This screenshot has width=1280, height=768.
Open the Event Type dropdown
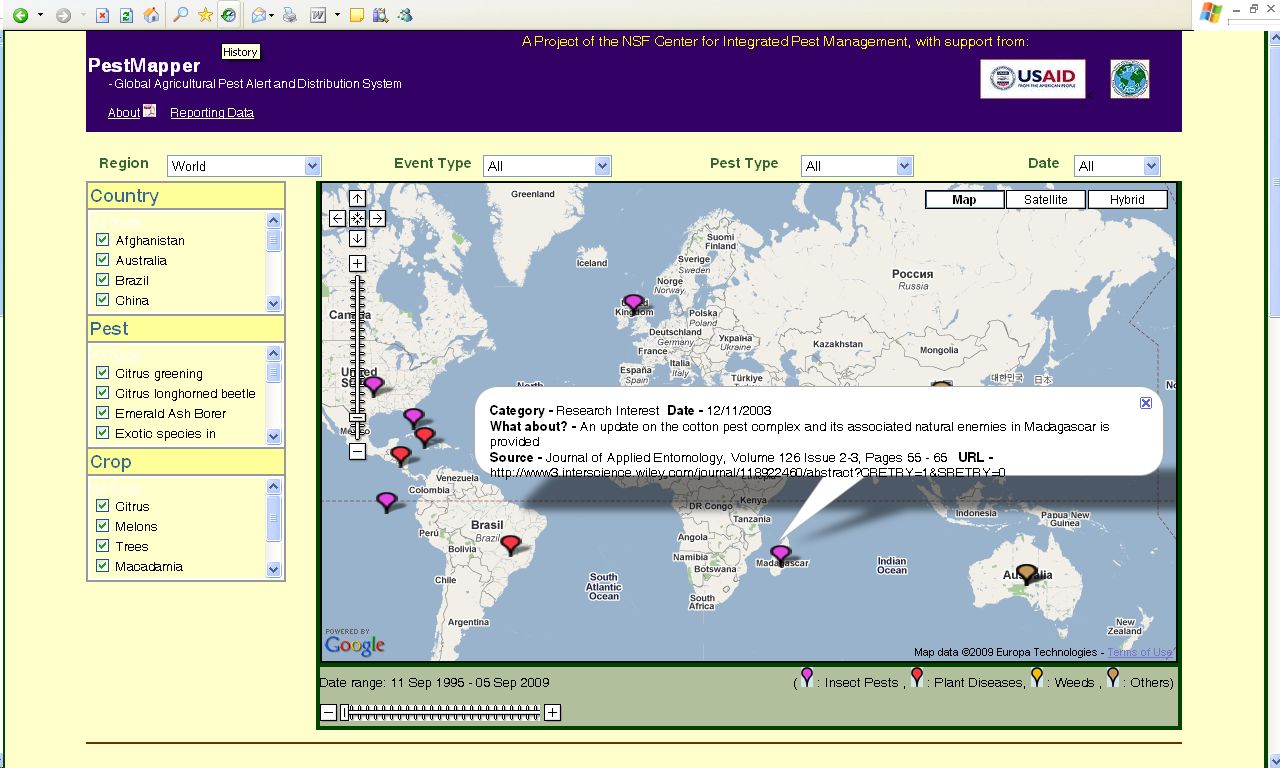[x=600, y=166]
